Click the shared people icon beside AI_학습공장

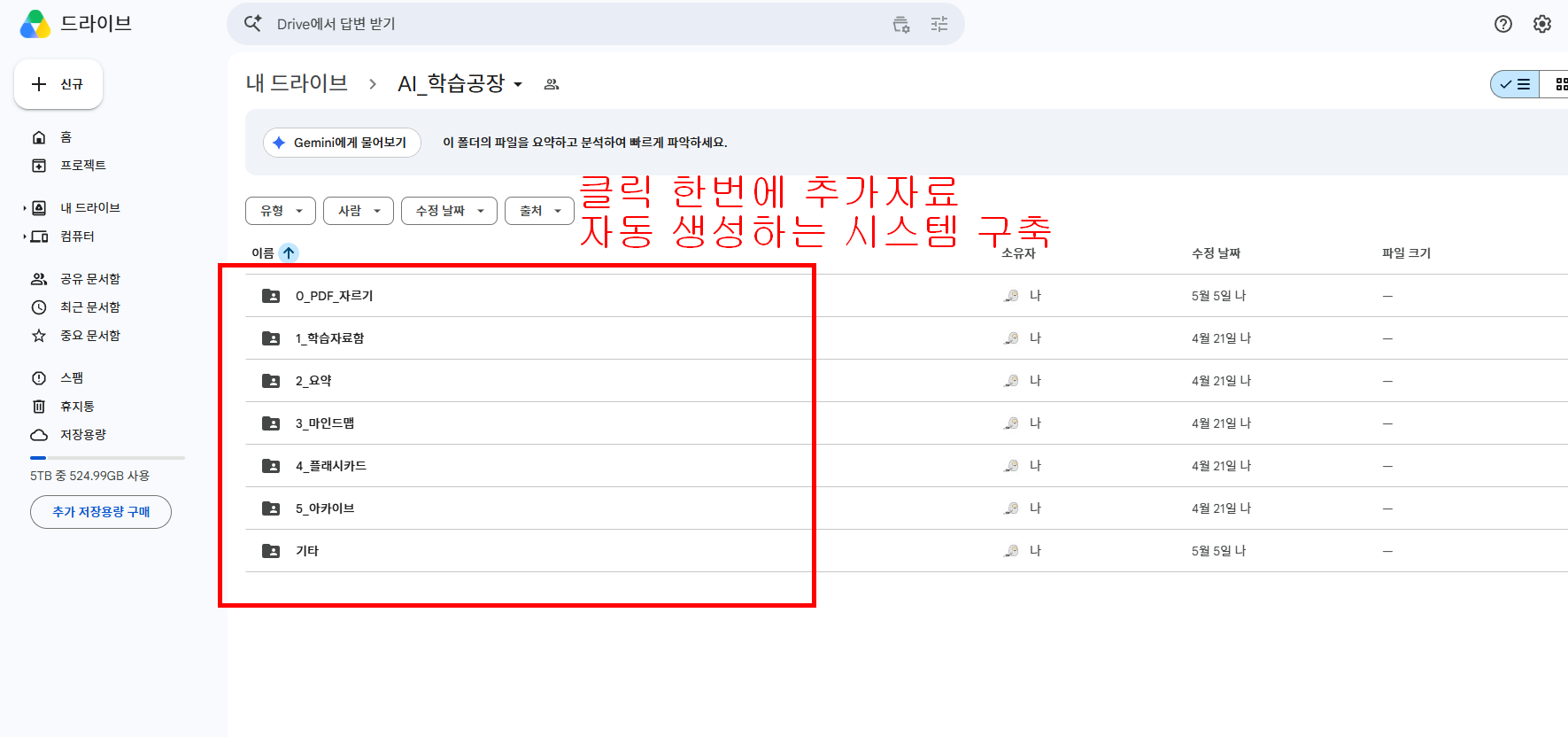[552, 84]
